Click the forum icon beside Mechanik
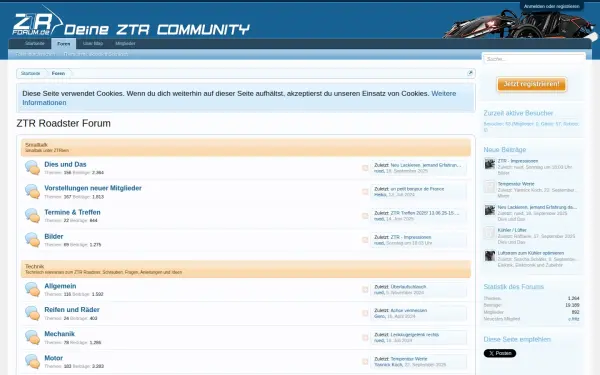 pyautogui.click(x=33, y=338)
